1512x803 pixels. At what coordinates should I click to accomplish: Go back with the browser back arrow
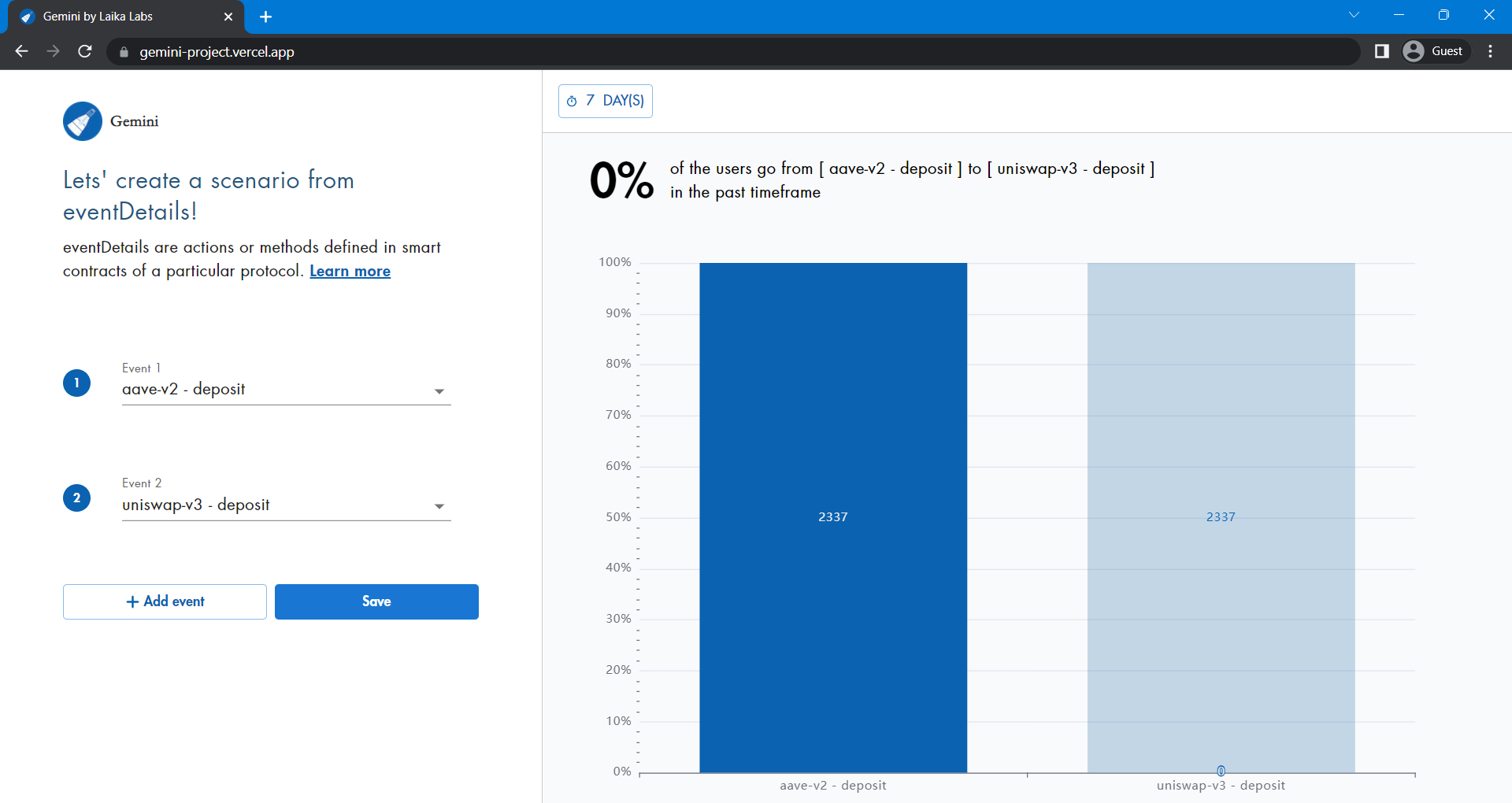pos(21,51)
